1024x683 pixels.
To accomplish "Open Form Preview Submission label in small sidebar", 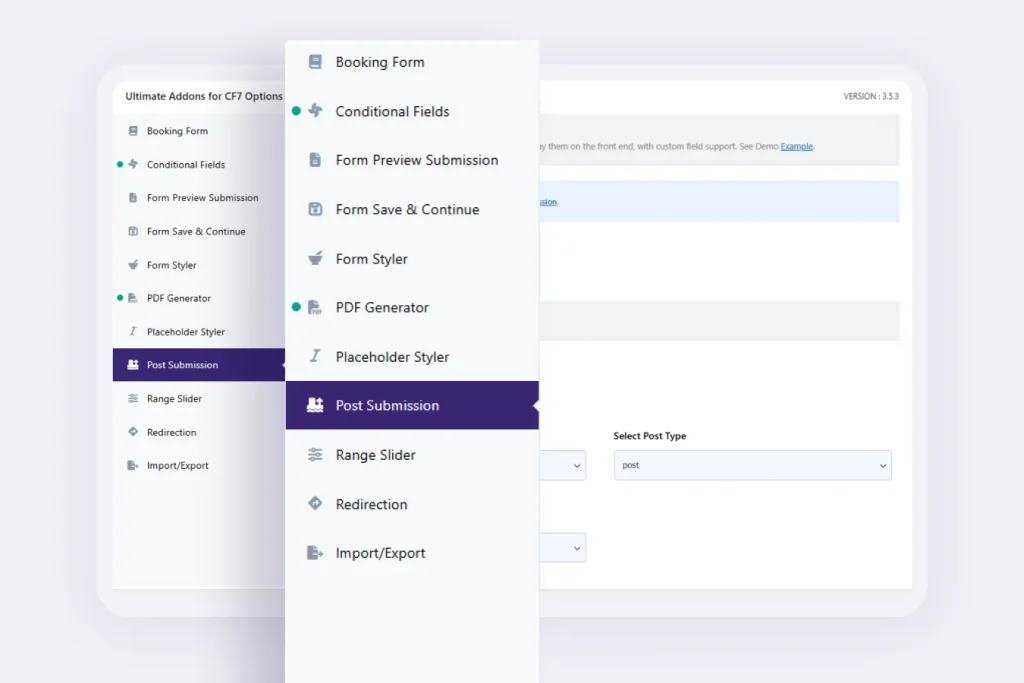I will [202, 197].
